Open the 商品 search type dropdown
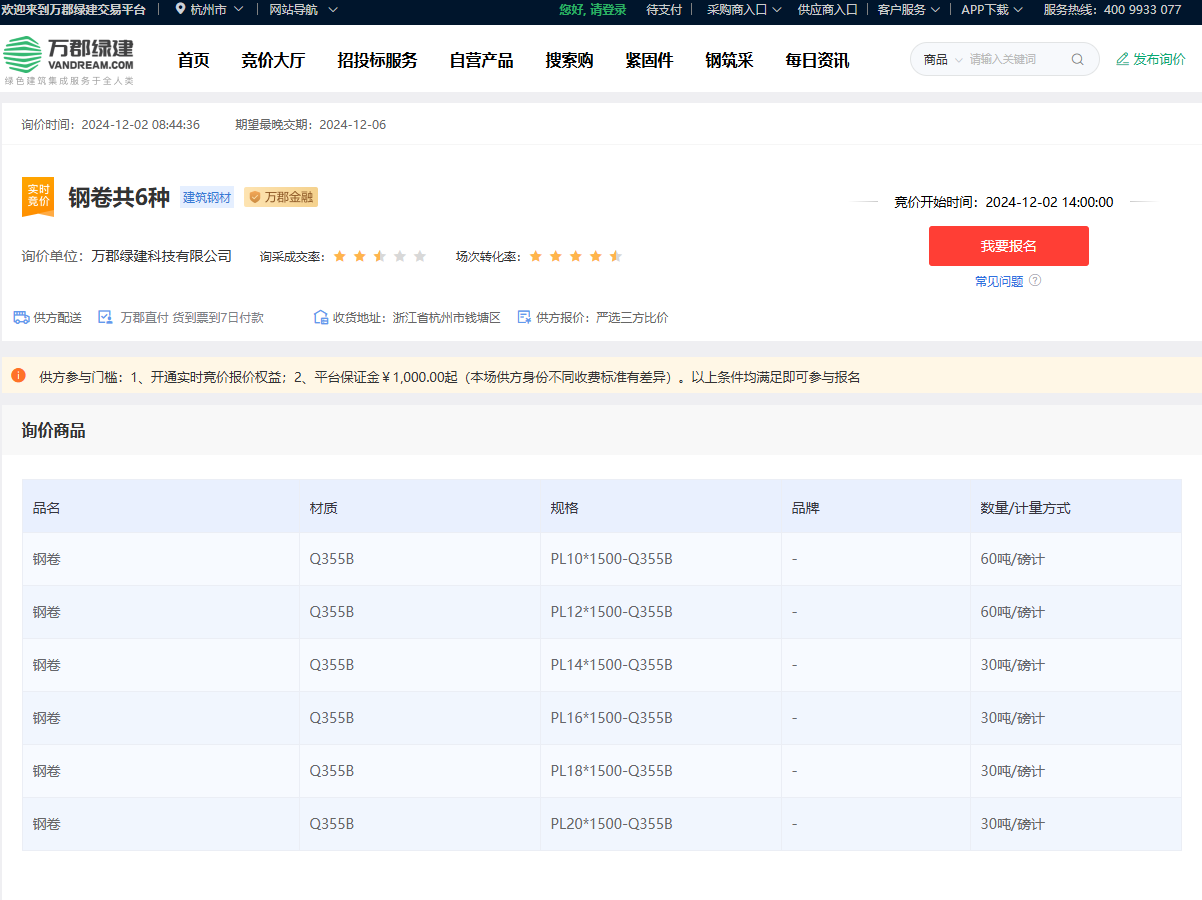This screenshot has height=900, width=1202. click(942, 59)
